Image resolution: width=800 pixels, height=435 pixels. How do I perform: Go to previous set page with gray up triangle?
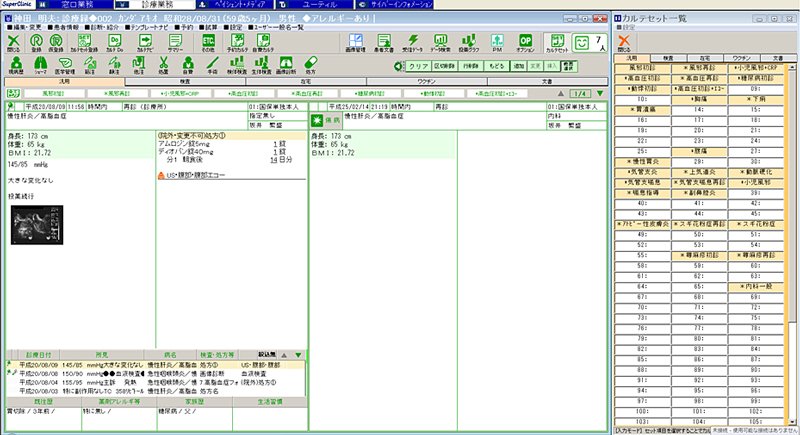coord(561,94)
